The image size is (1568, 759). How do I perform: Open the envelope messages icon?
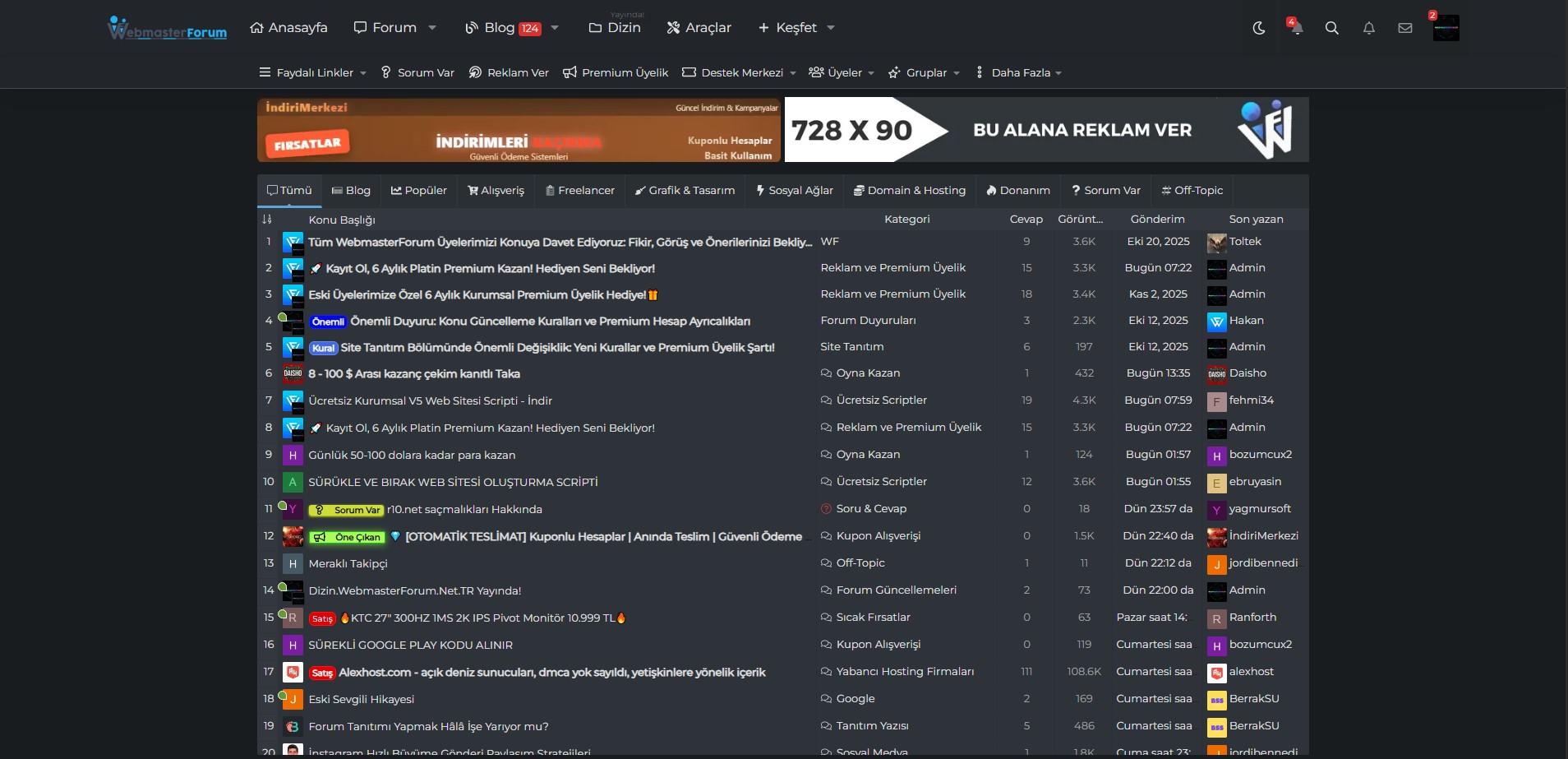click(1404, 28)
